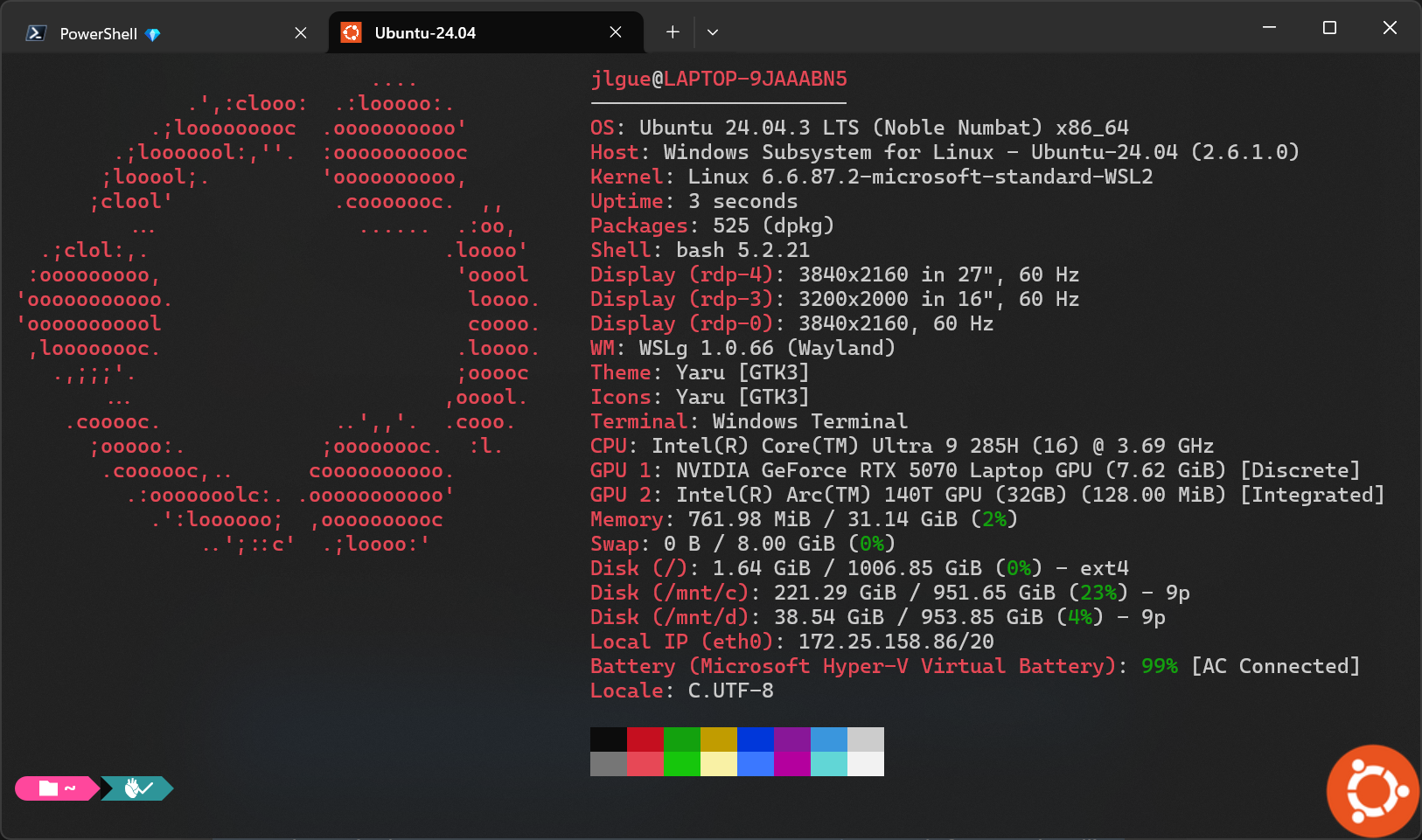Click the pale yellow swatch in the bottom palette row
The image size is (1422, 840).
719,764
